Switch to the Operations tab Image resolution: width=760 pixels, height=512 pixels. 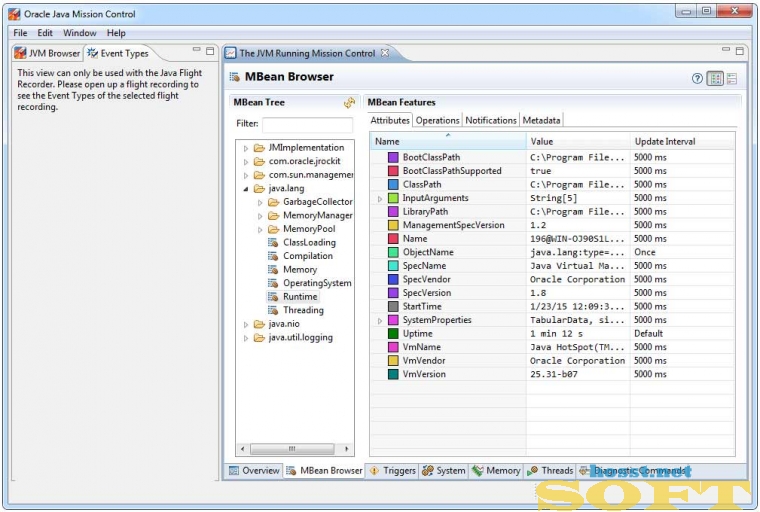[x=437, y=120]
